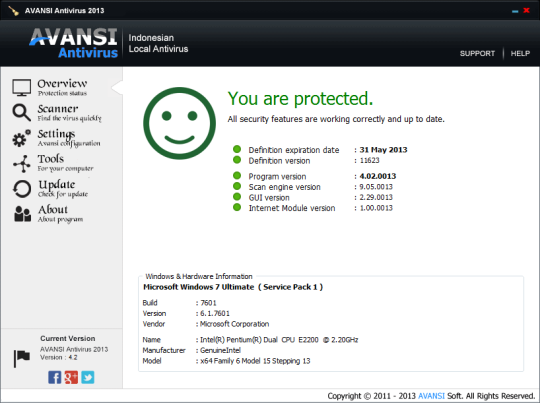Click the green smiley face status icon
Viewport: 540px width, 403px height.
179,123
